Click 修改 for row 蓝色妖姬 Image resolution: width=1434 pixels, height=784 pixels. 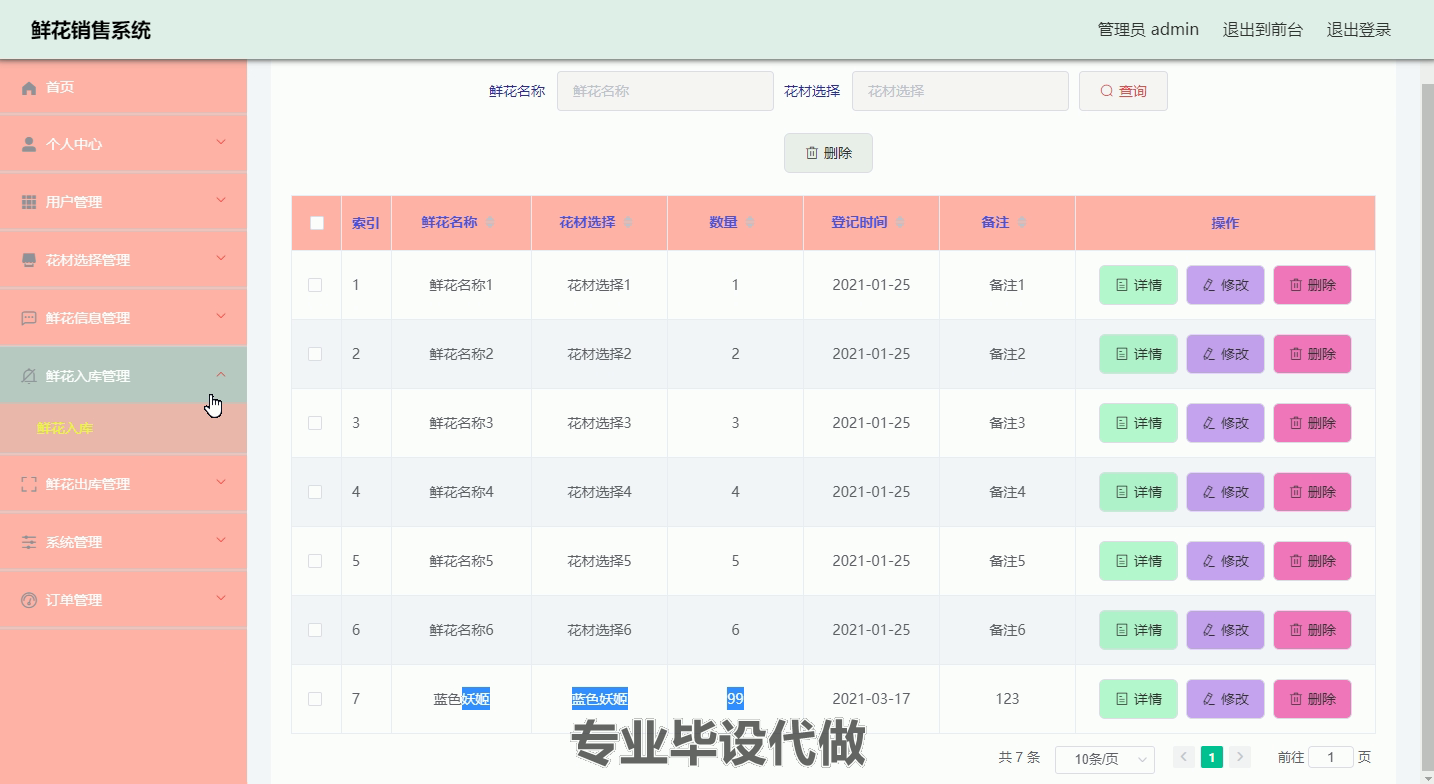coord(1225,699)
